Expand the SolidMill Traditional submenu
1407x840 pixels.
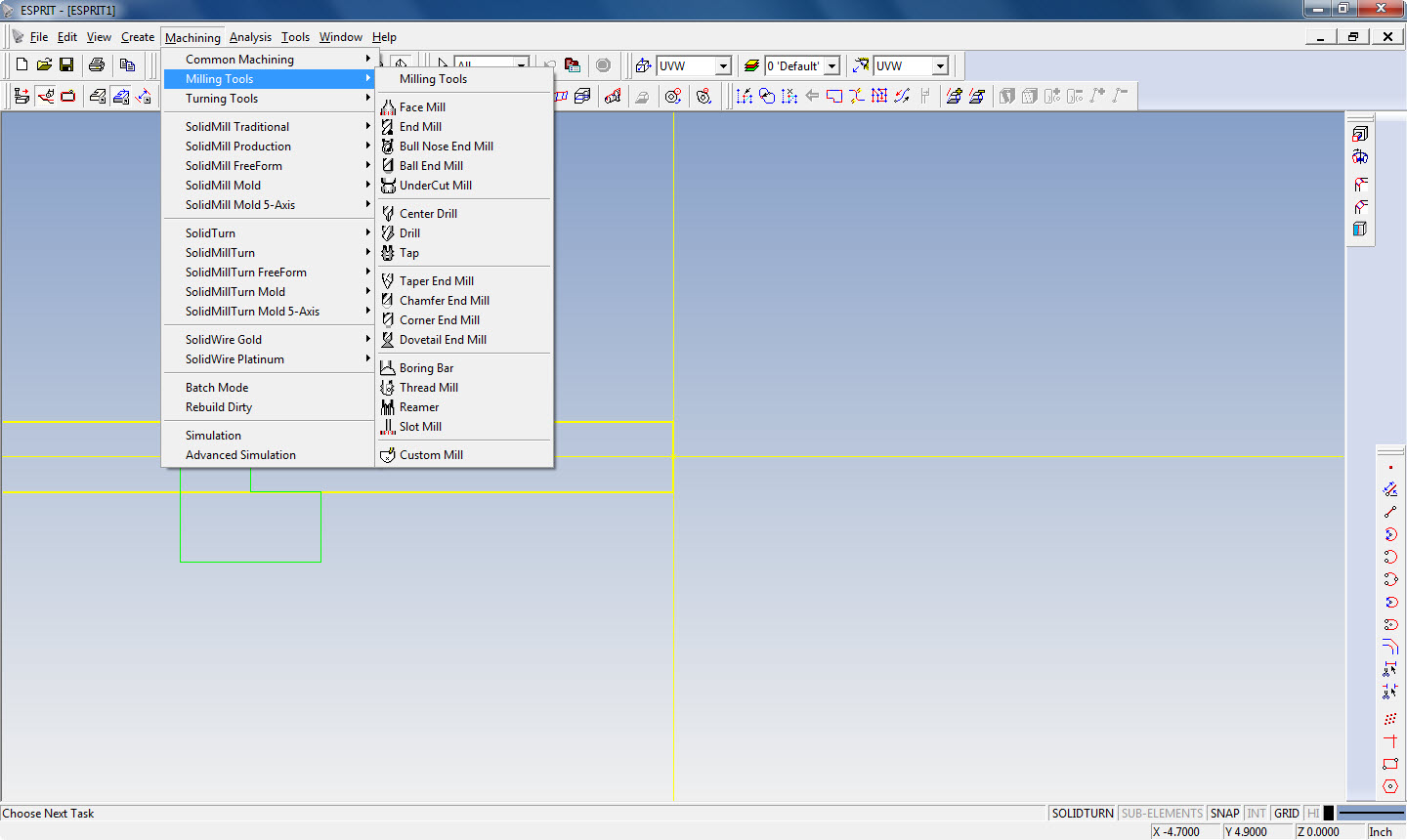point(270,127)
